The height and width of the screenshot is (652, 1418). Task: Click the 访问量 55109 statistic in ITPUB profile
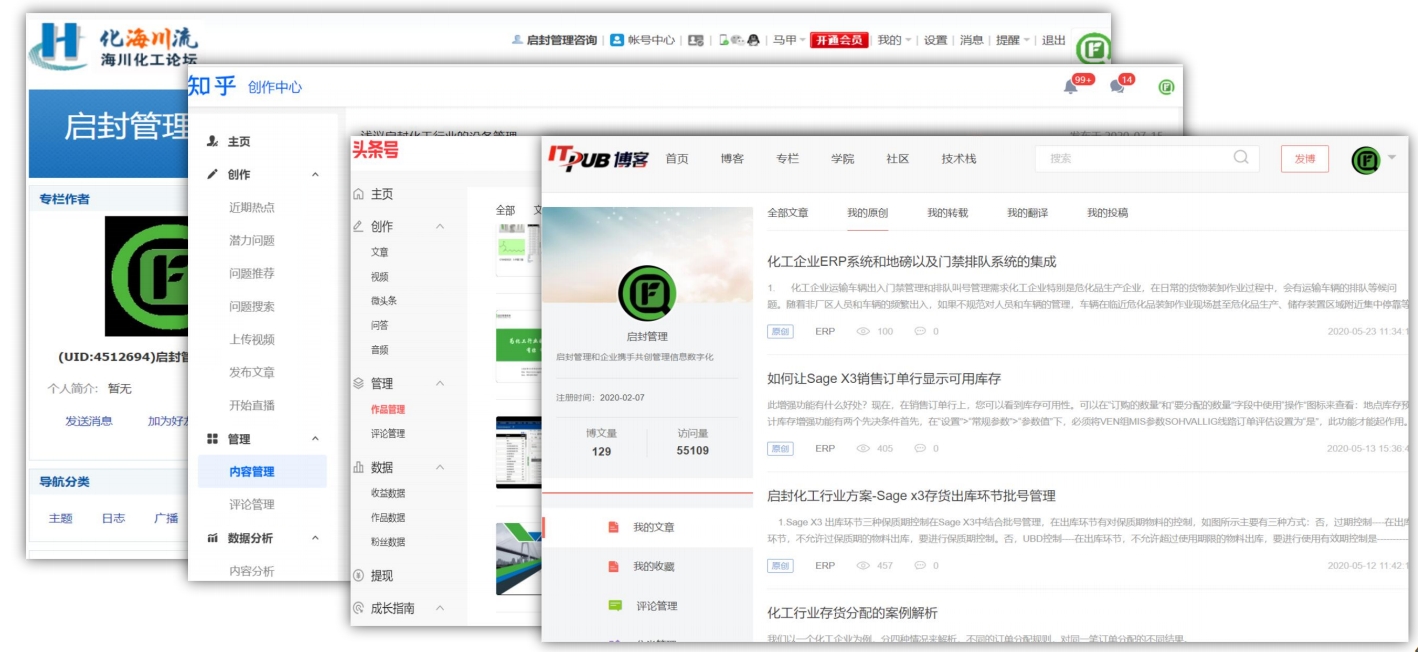coord(692,442)
